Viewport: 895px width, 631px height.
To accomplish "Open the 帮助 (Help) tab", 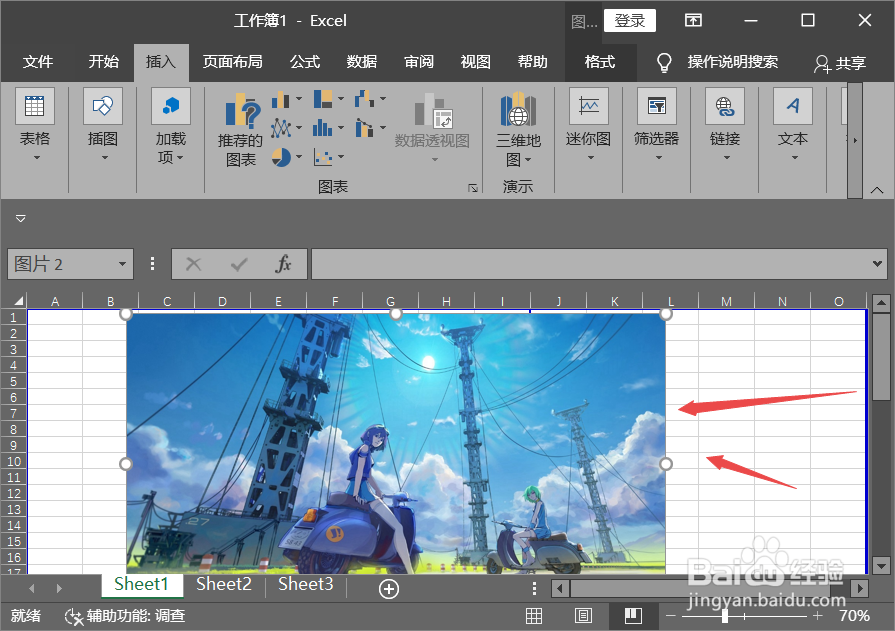I will click(x=532, y=62).
